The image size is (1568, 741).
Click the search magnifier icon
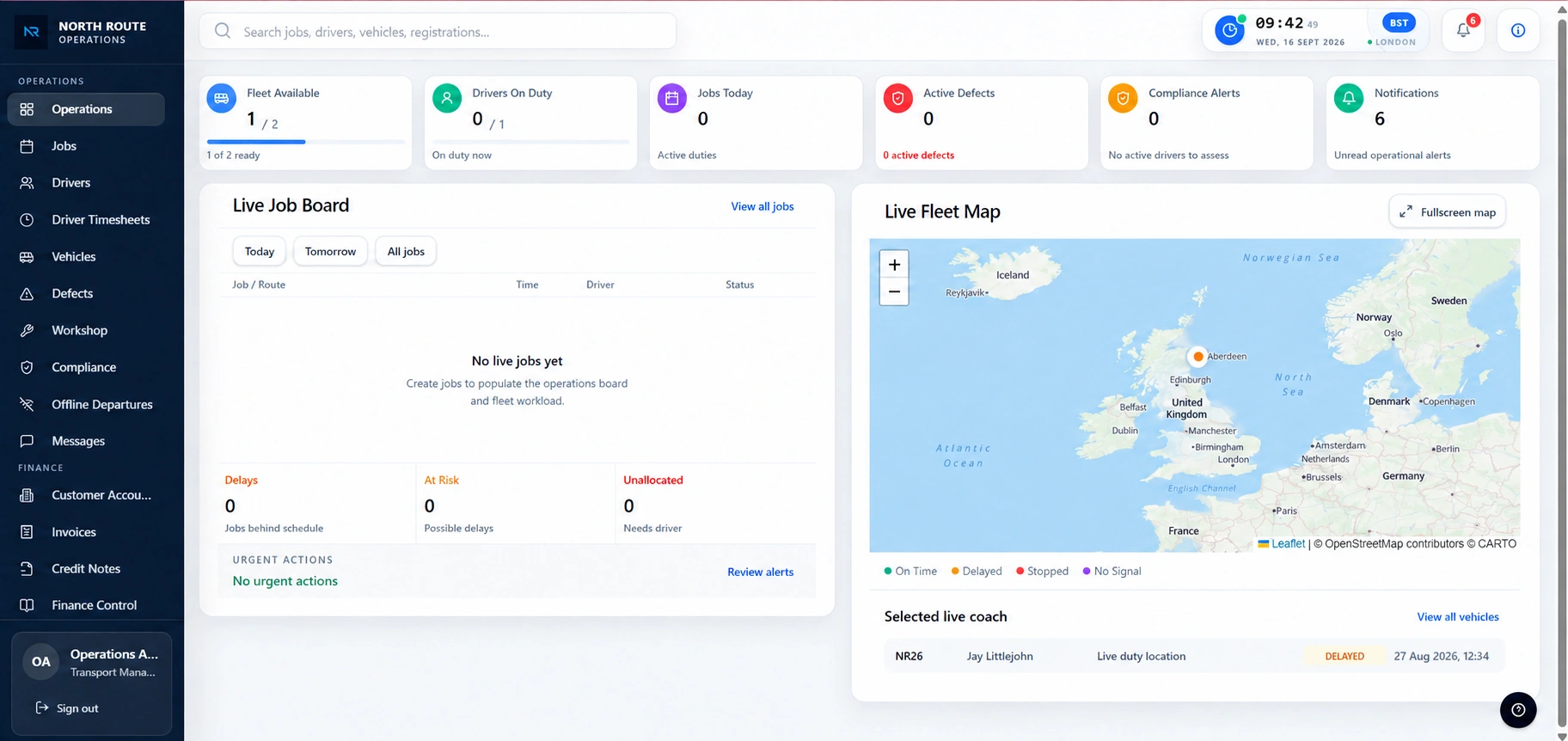click(x=223, y=31)
